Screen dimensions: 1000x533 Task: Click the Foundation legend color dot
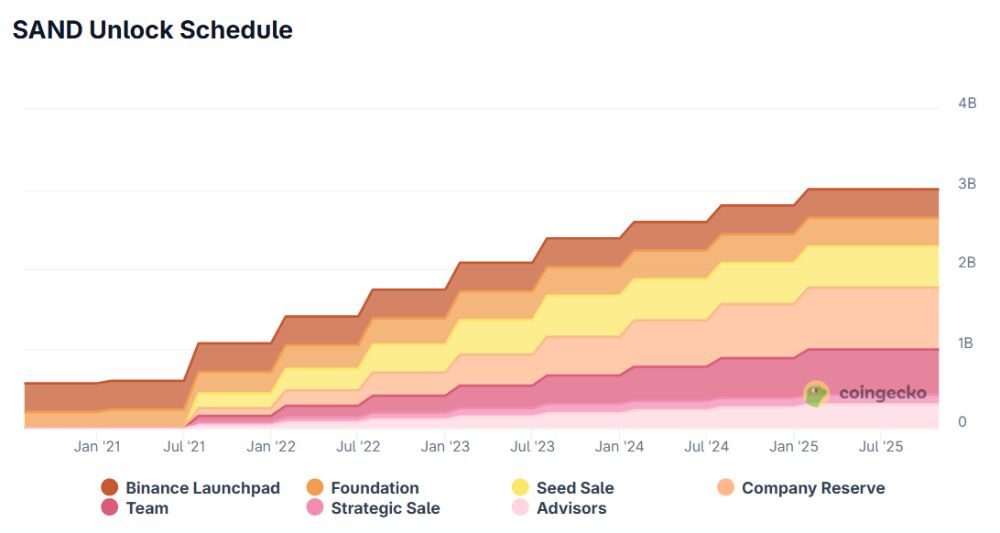point(315,488)
